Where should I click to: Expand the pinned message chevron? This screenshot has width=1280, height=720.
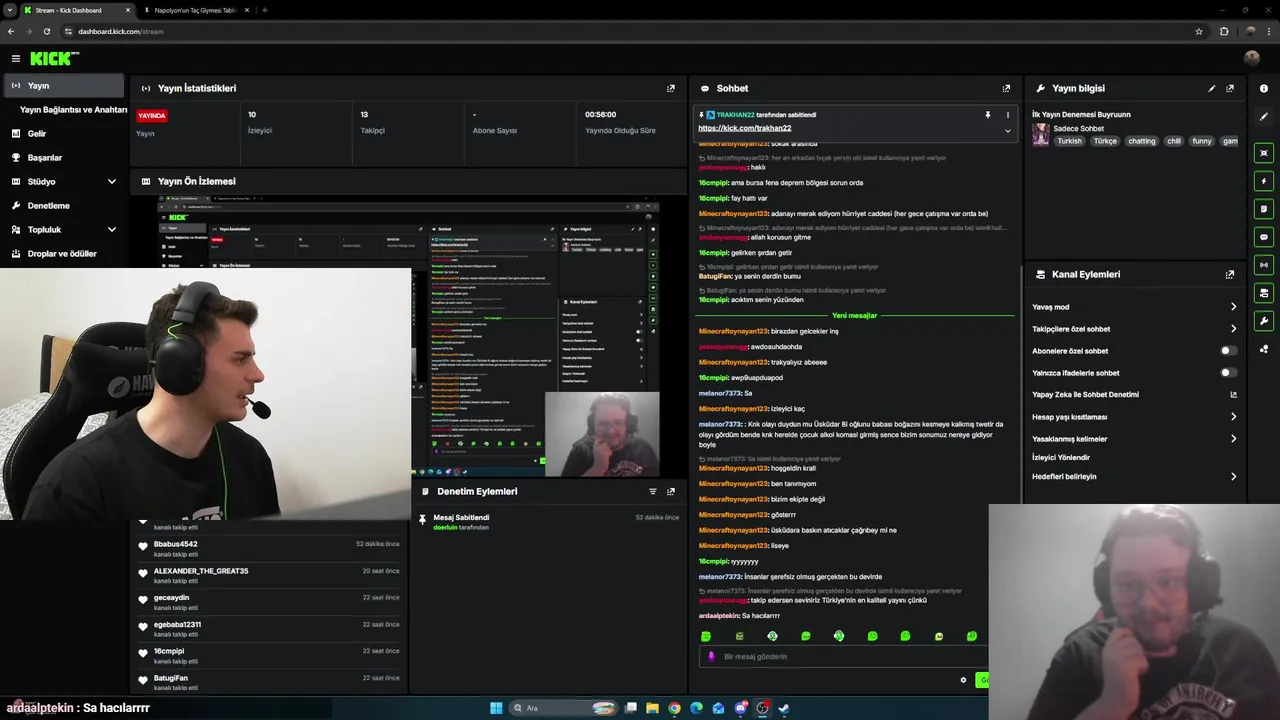point(1007,130)
